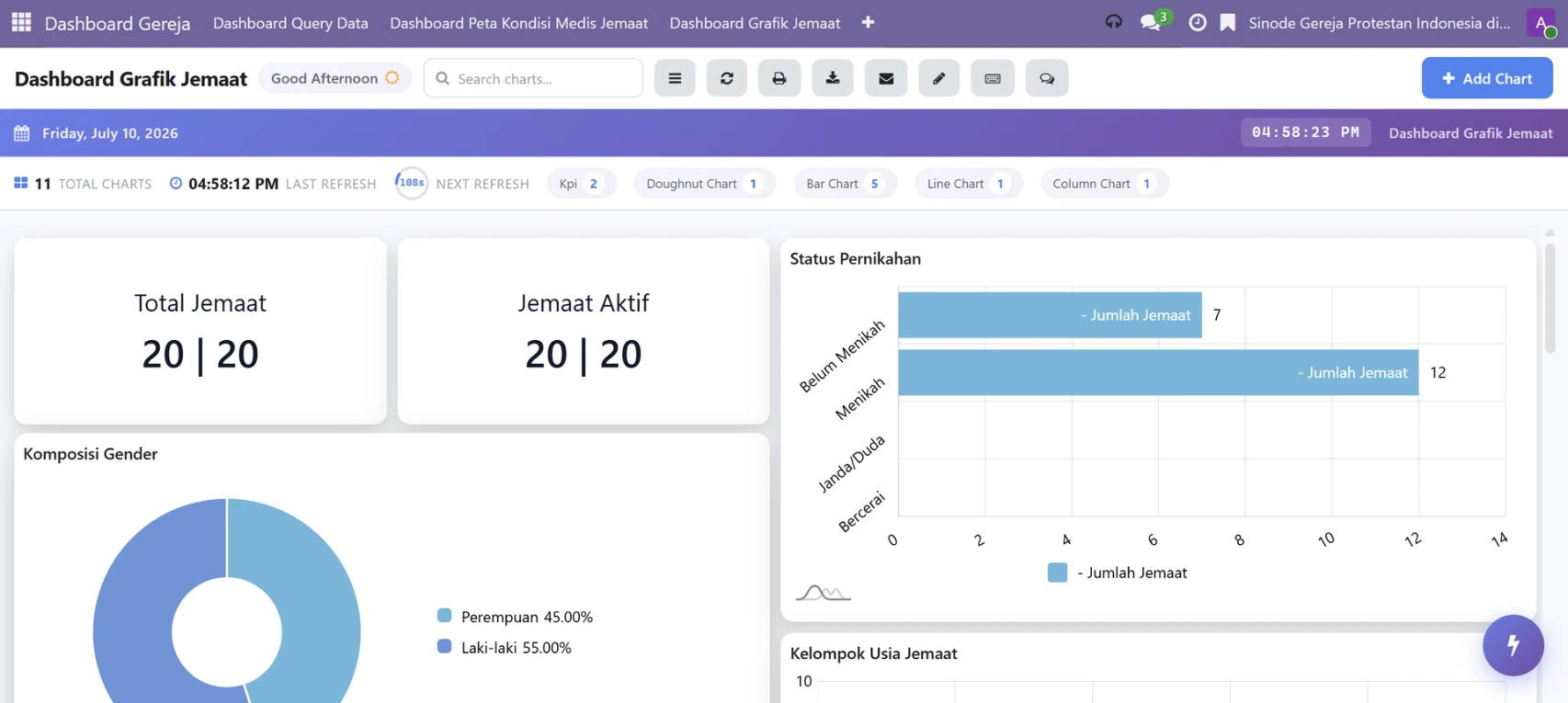Click the pencil edit layout icon
This screenshot has height=703, width=1568.
(939, 78)
